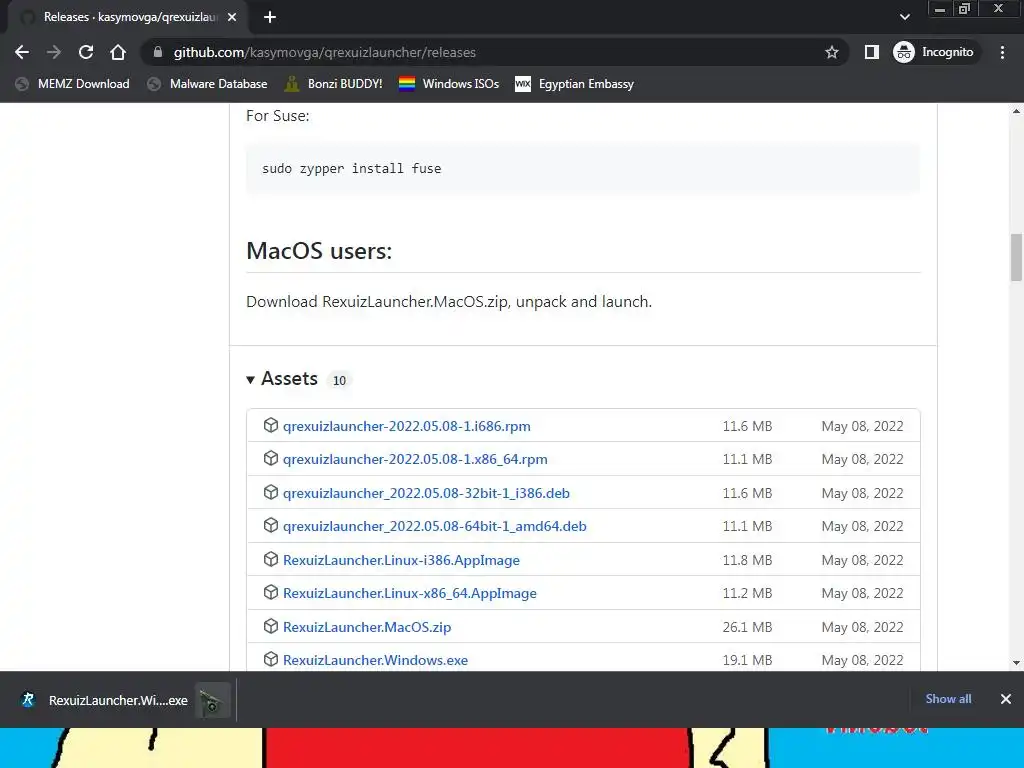This screenshot has height=768, width=1024.
Task: Close the Releases tab
Action: [x=232, y=17]
